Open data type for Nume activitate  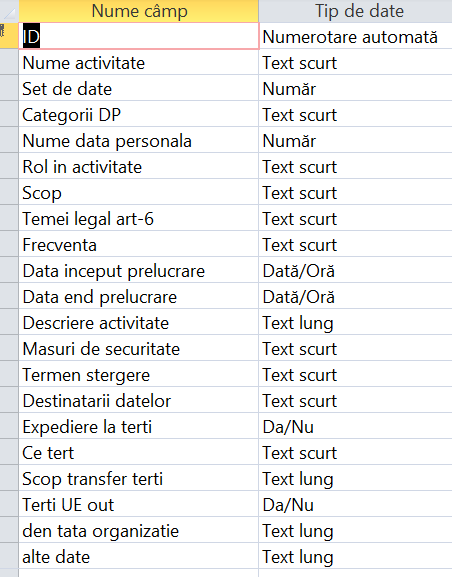tap(356, 63)
